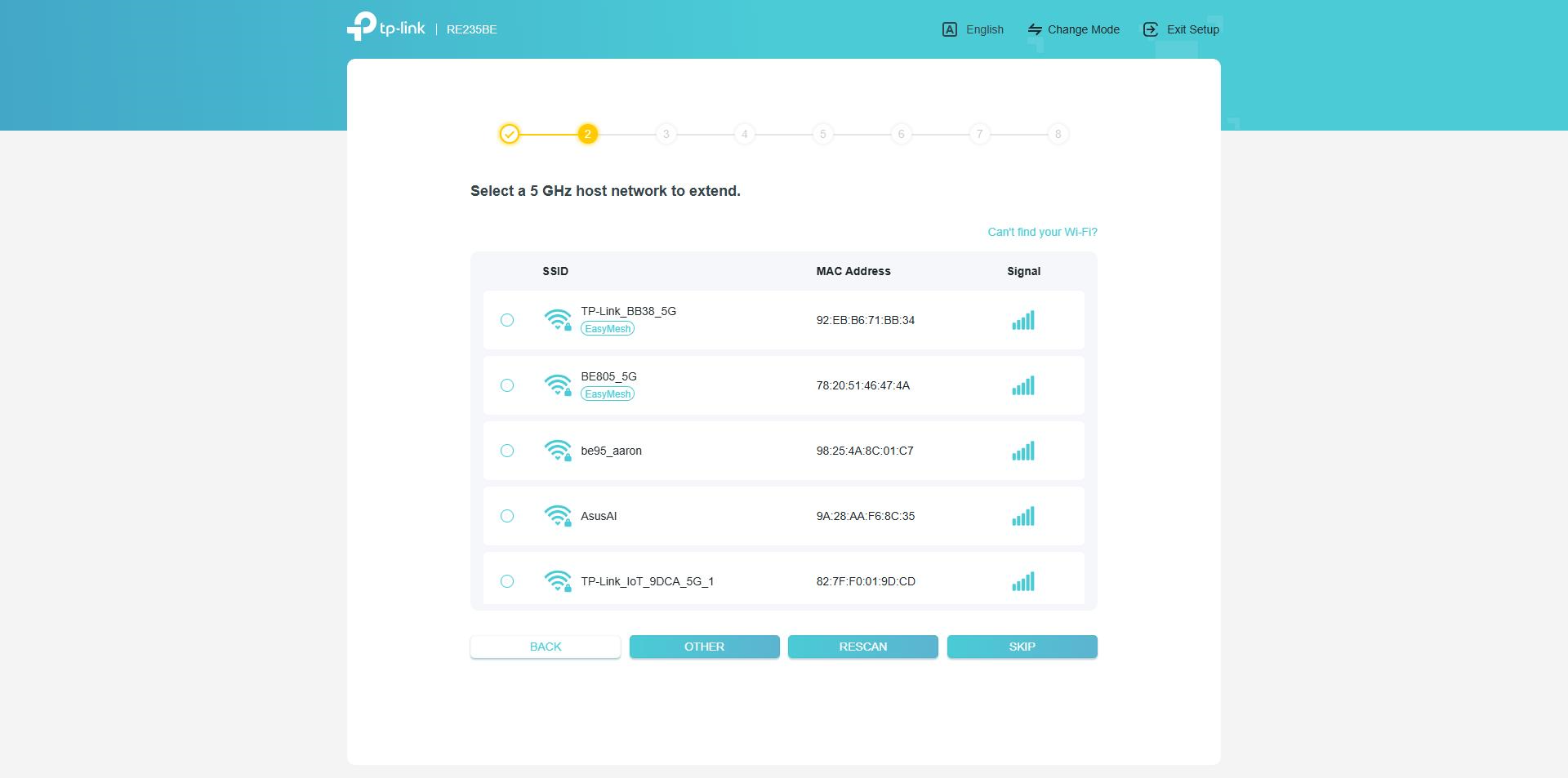Click the AsusAI network name
The image size is (1568, 778).
599,516
